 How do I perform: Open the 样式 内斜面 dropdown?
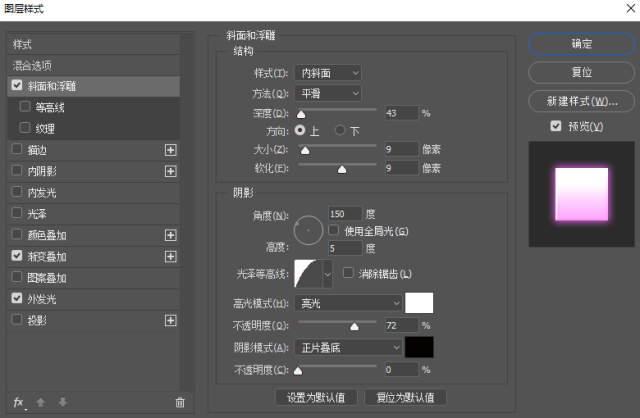click(x=328, y=73)
